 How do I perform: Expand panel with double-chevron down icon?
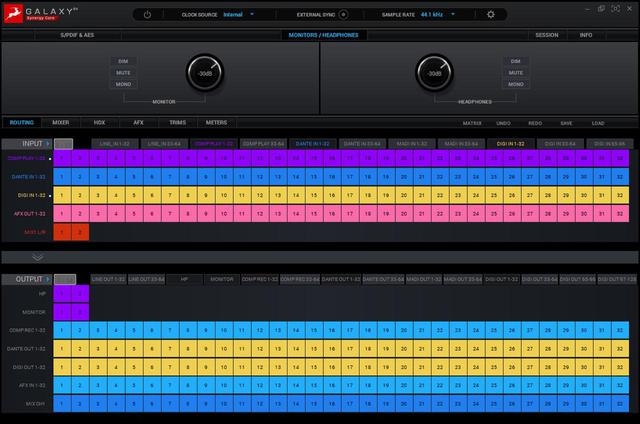(37, 257)
